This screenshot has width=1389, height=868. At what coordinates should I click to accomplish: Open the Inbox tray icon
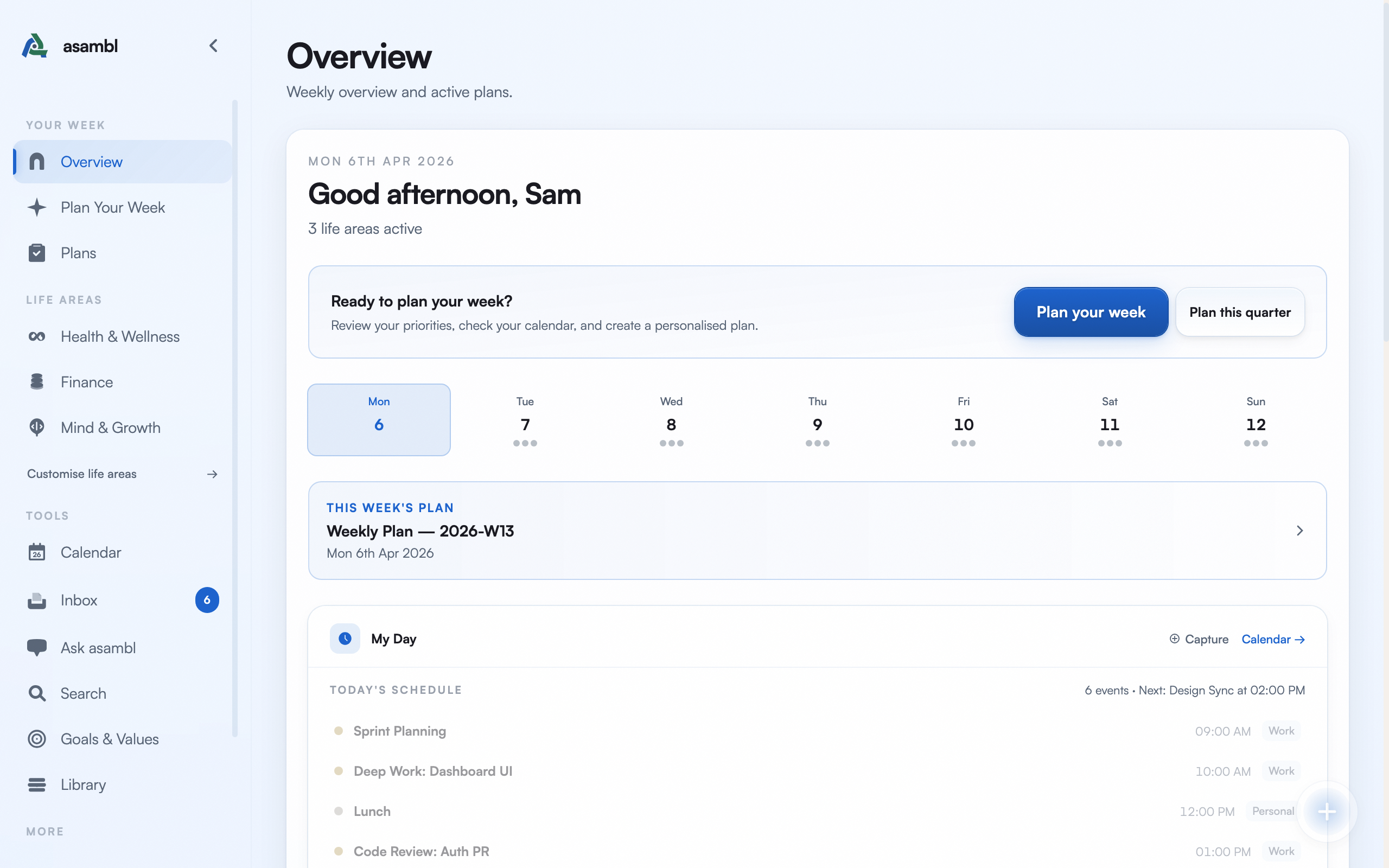coord(37,600)
